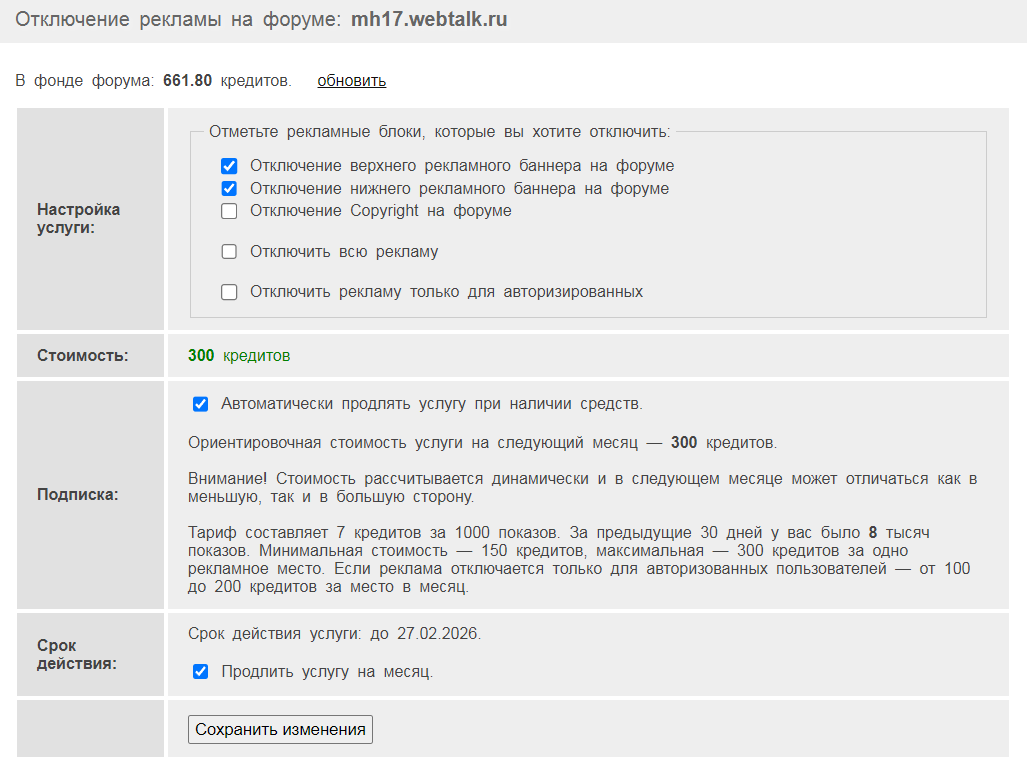Image resolution: width=1027 pixels, height=766 pixels.
Task: Uncheck the bottom advertising banner removal checkbox
Action: point(229,189)
